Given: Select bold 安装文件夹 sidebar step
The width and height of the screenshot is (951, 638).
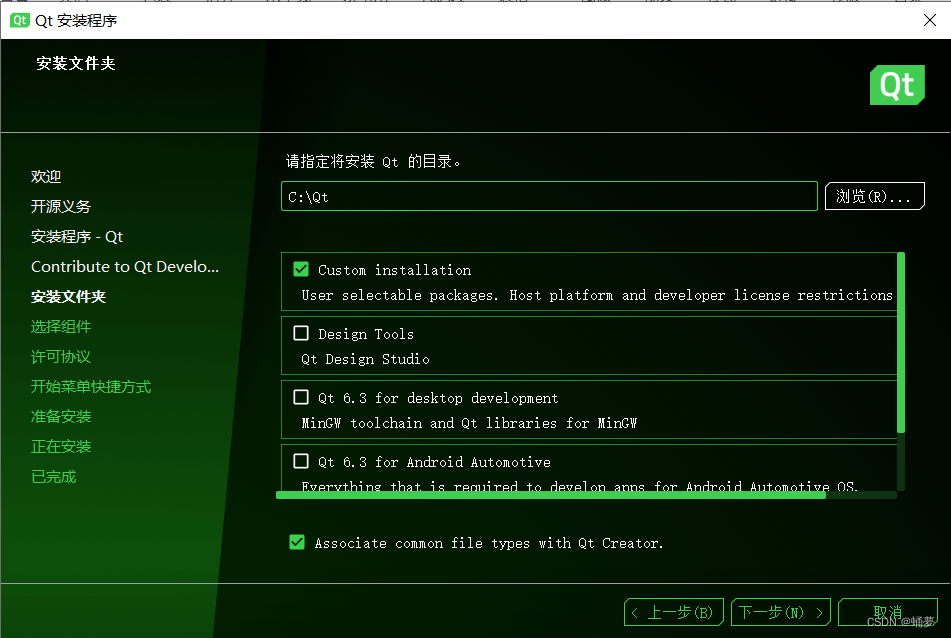Looking at the screenshot, I should click(x=69, y=297).
